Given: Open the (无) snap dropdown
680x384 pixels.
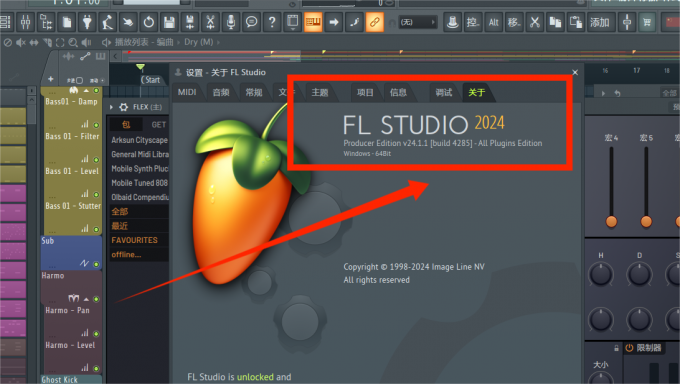Looking at the screenshot, I should 418,22.
